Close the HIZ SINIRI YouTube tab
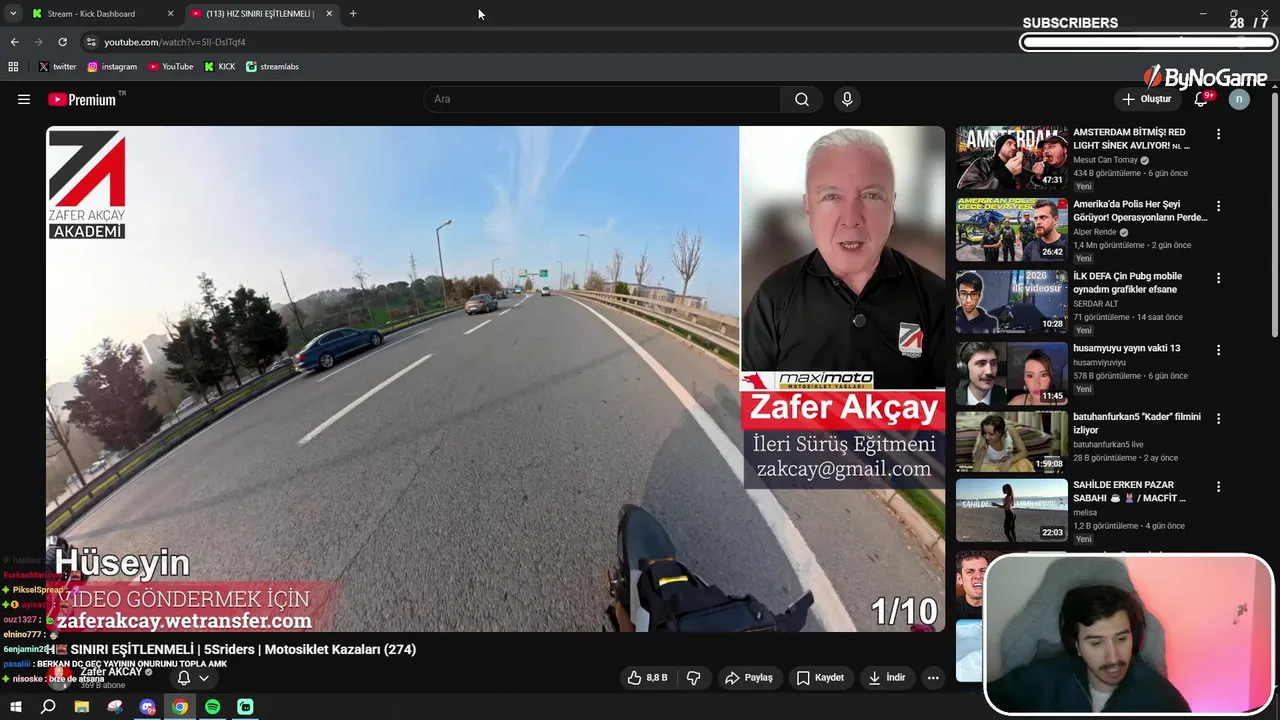 click(x=329, y=14)
